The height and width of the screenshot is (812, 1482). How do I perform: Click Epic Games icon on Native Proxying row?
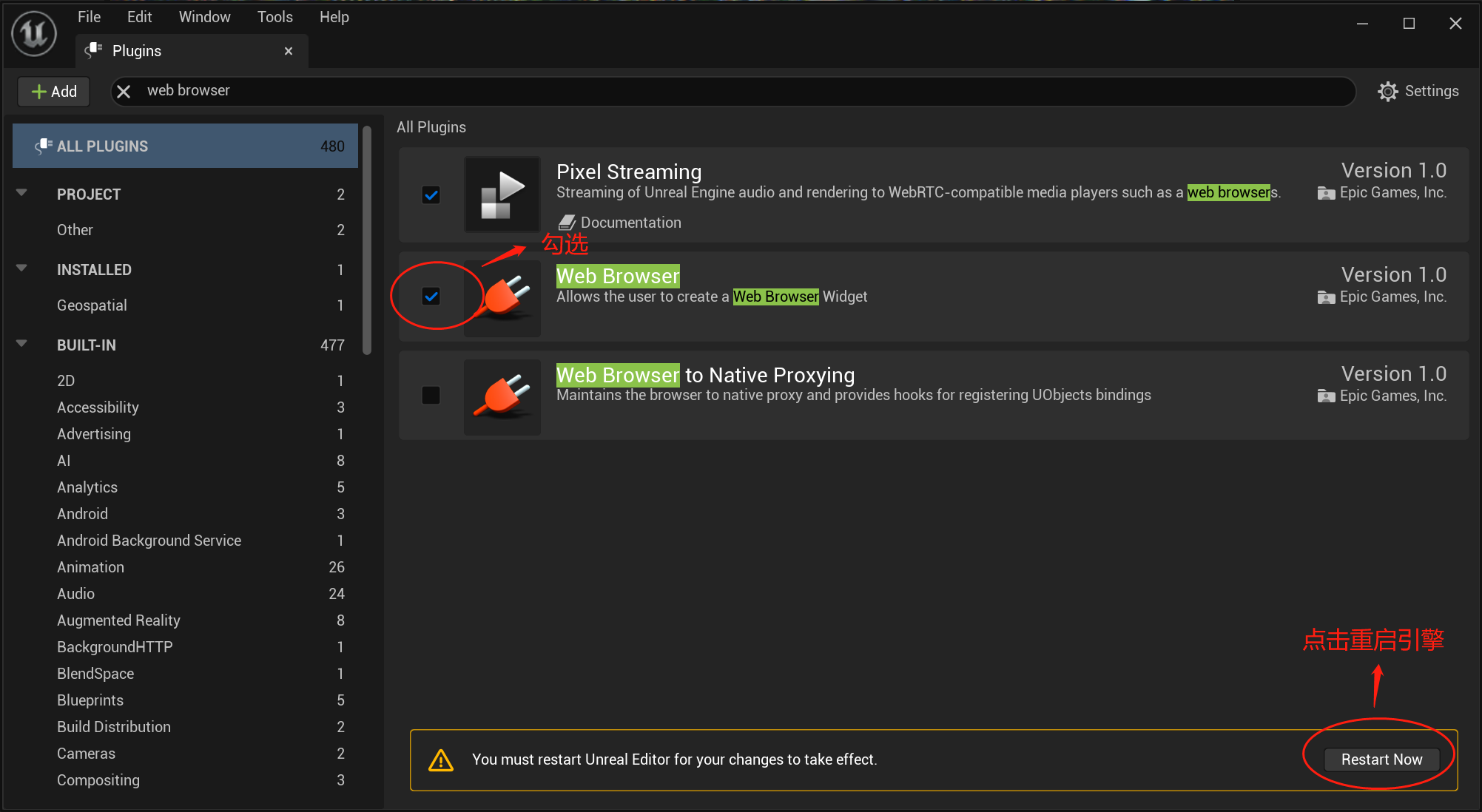click(1327, 396)
